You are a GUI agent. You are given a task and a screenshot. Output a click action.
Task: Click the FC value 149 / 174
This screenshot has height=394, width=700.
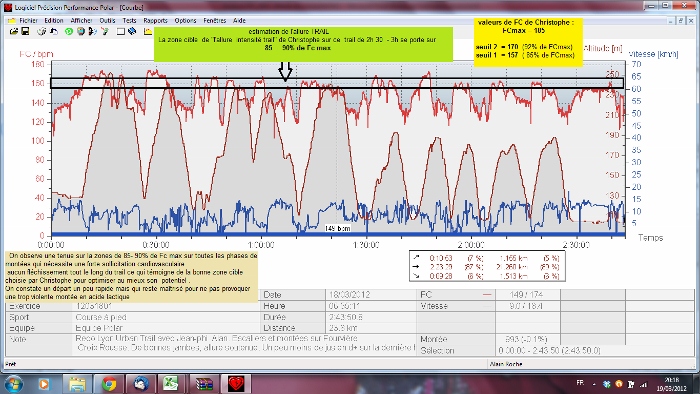click(527, 295)
